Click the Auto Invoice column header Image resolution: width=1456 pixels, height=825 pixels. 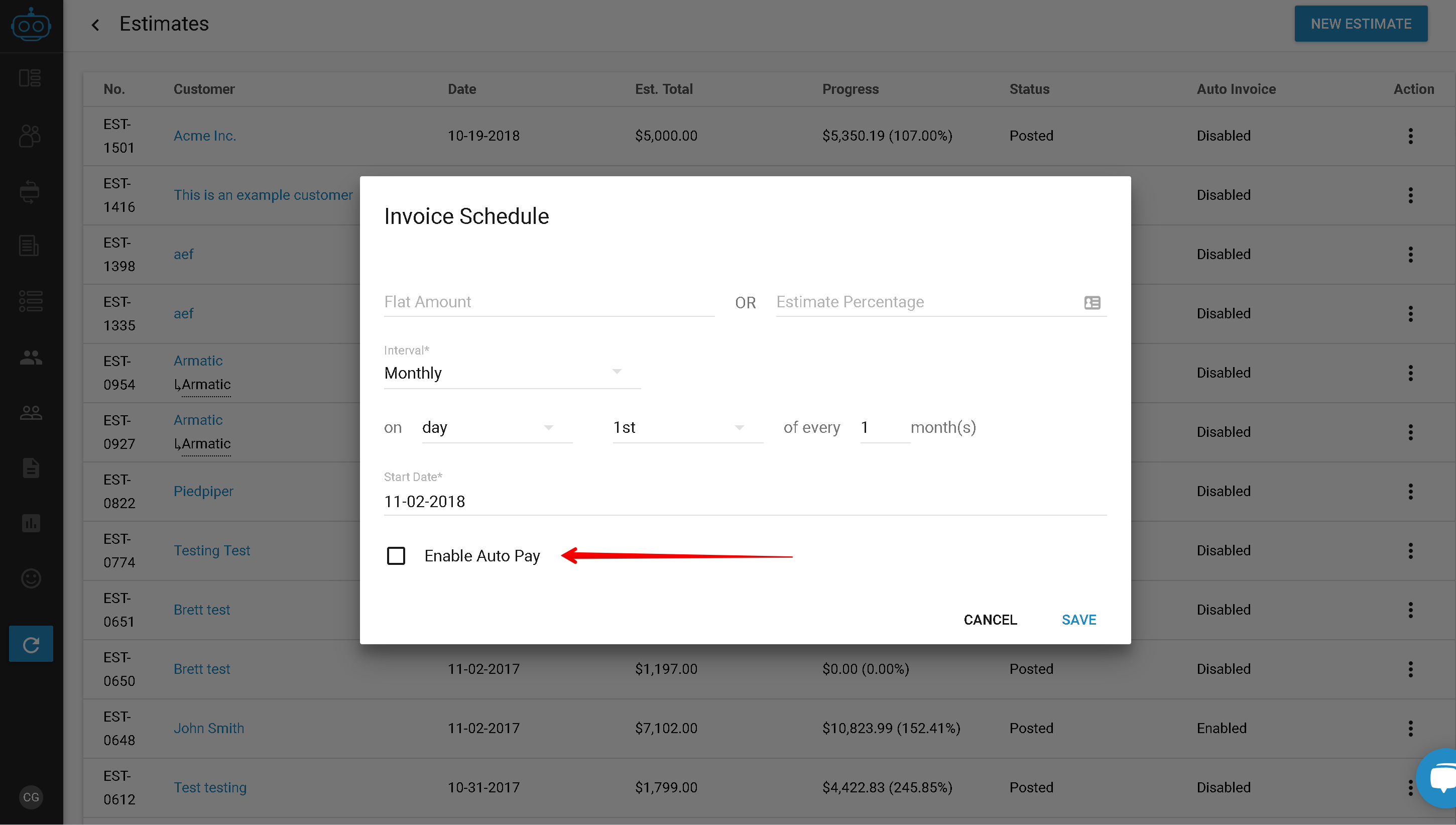[1236, 89]
